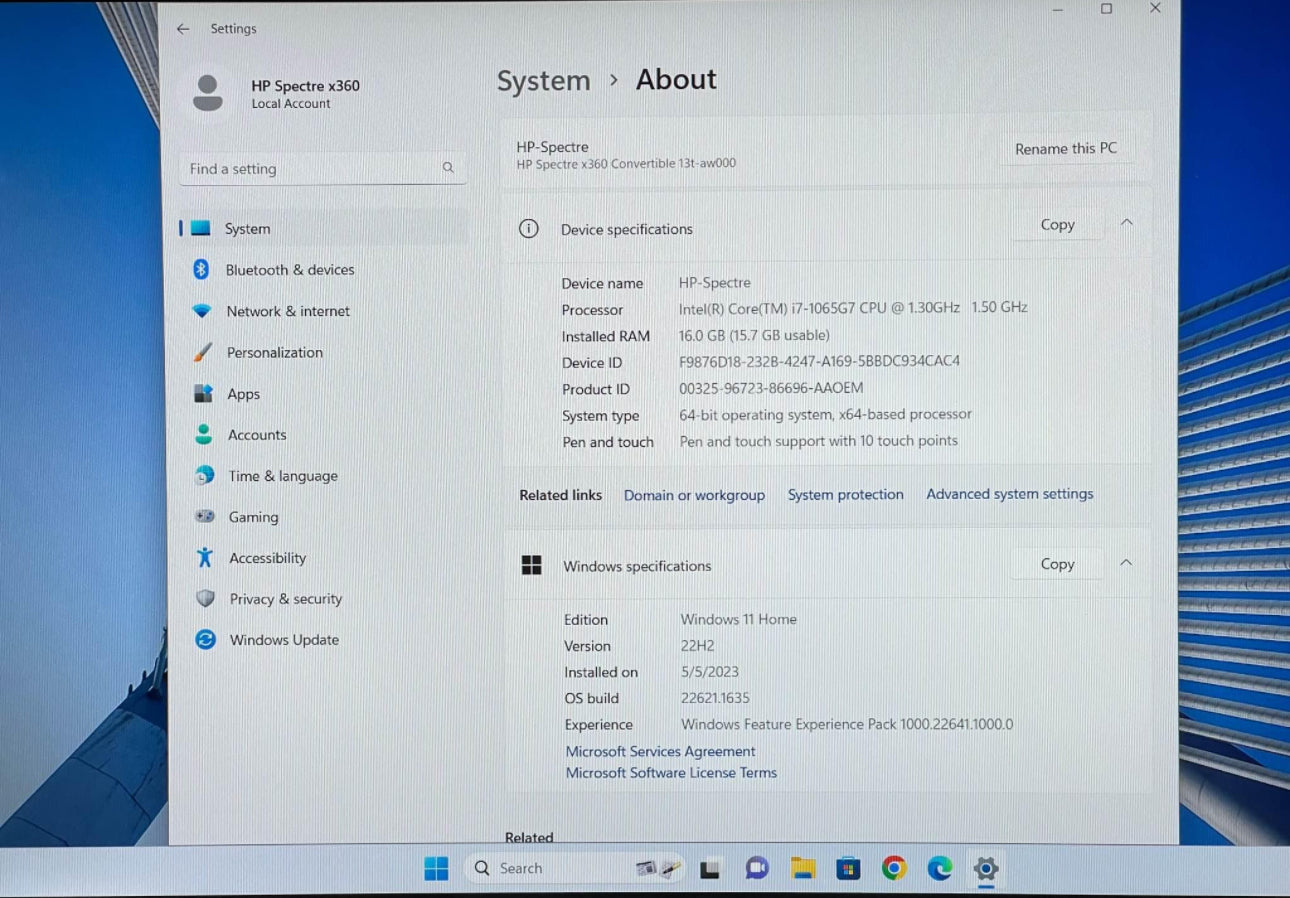Open the Chat app on taskbar
Viewport: 1290px width, 898px height.
757,868
